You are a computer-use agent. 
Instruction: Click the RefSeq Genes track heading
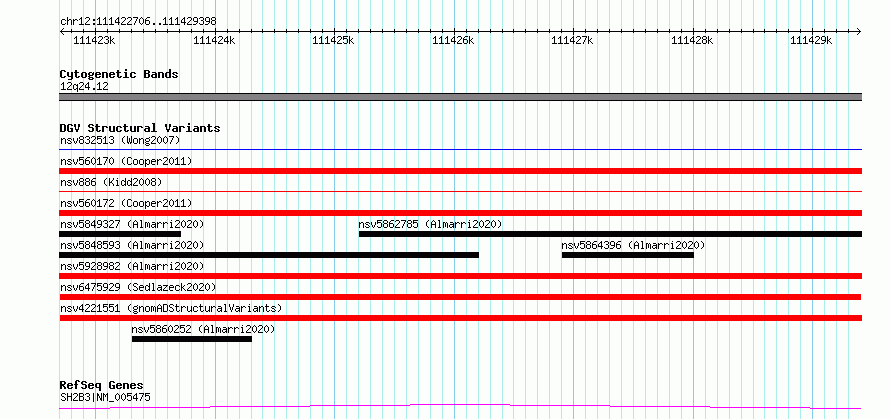(x=102, y=386)
